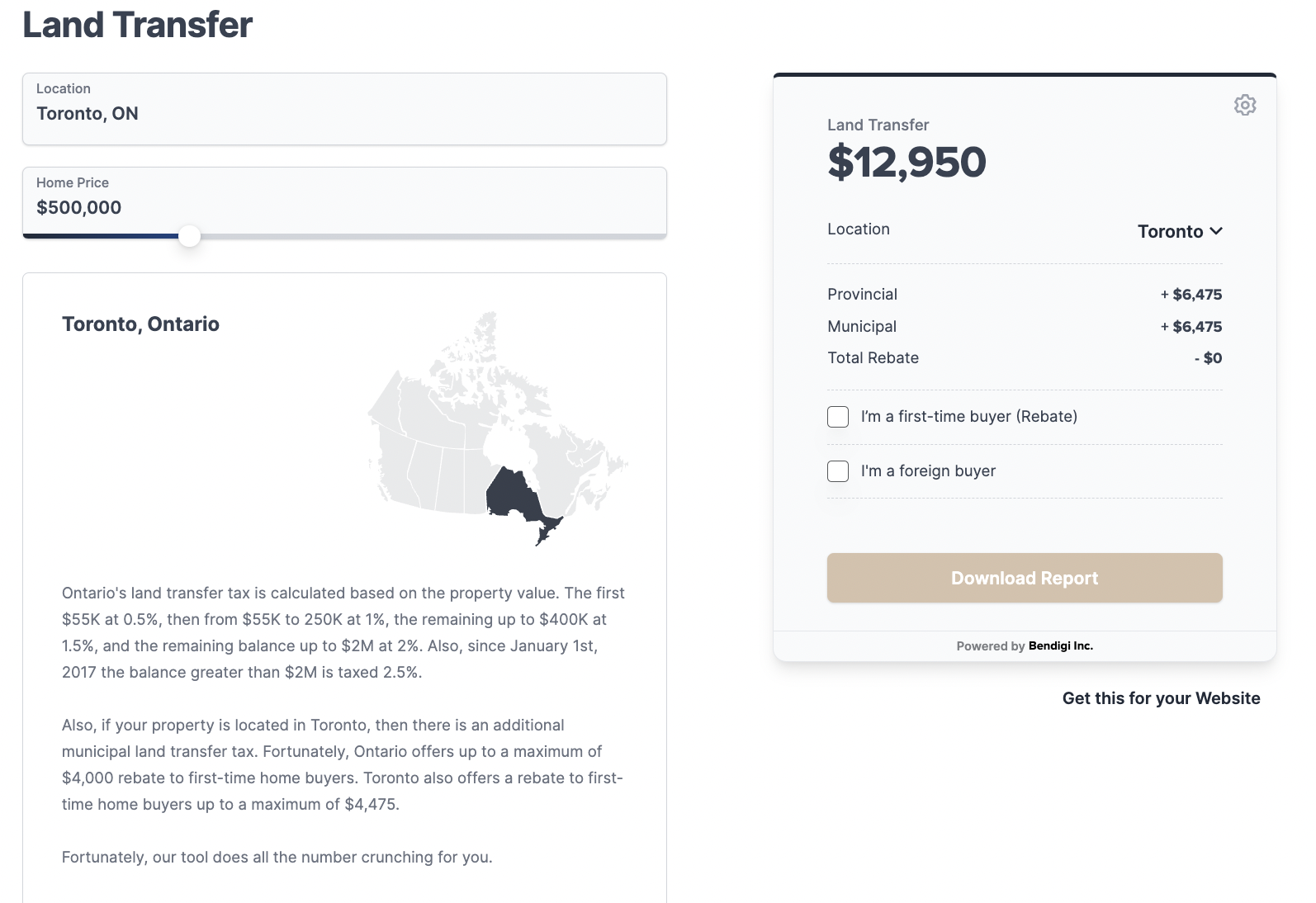Open the location chevron on the results card

pyautogui.click(x=1215, y=231)
